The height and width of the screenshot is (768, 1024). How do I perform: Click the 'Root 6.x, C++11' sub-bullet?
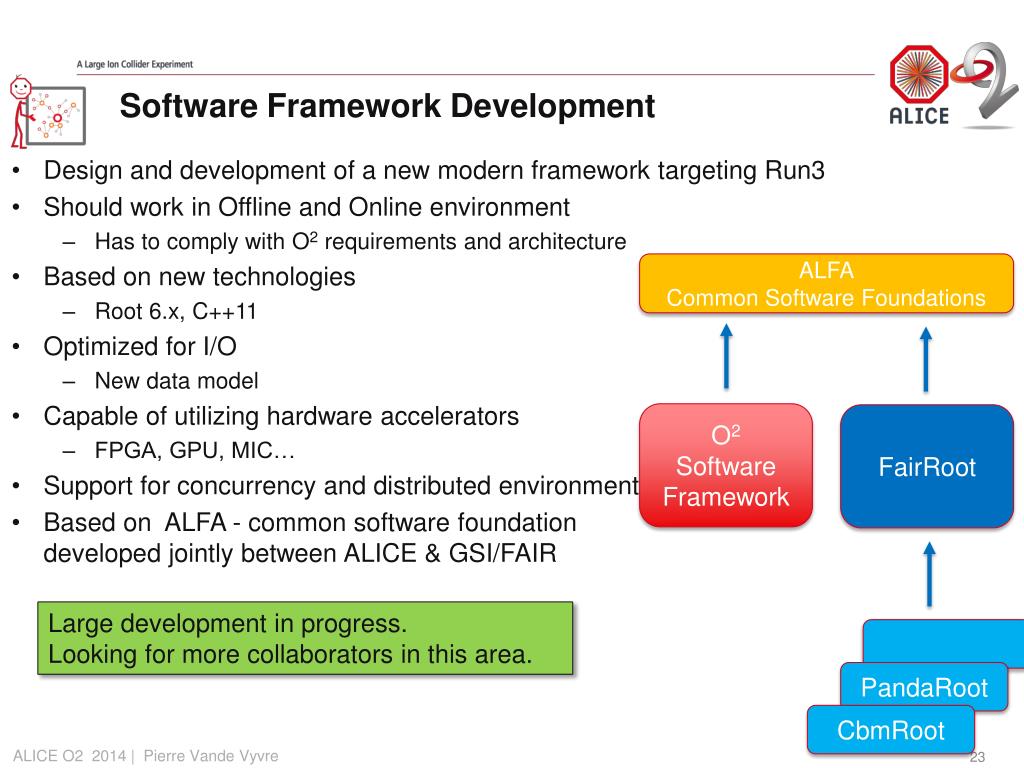[x=176, y=312]
